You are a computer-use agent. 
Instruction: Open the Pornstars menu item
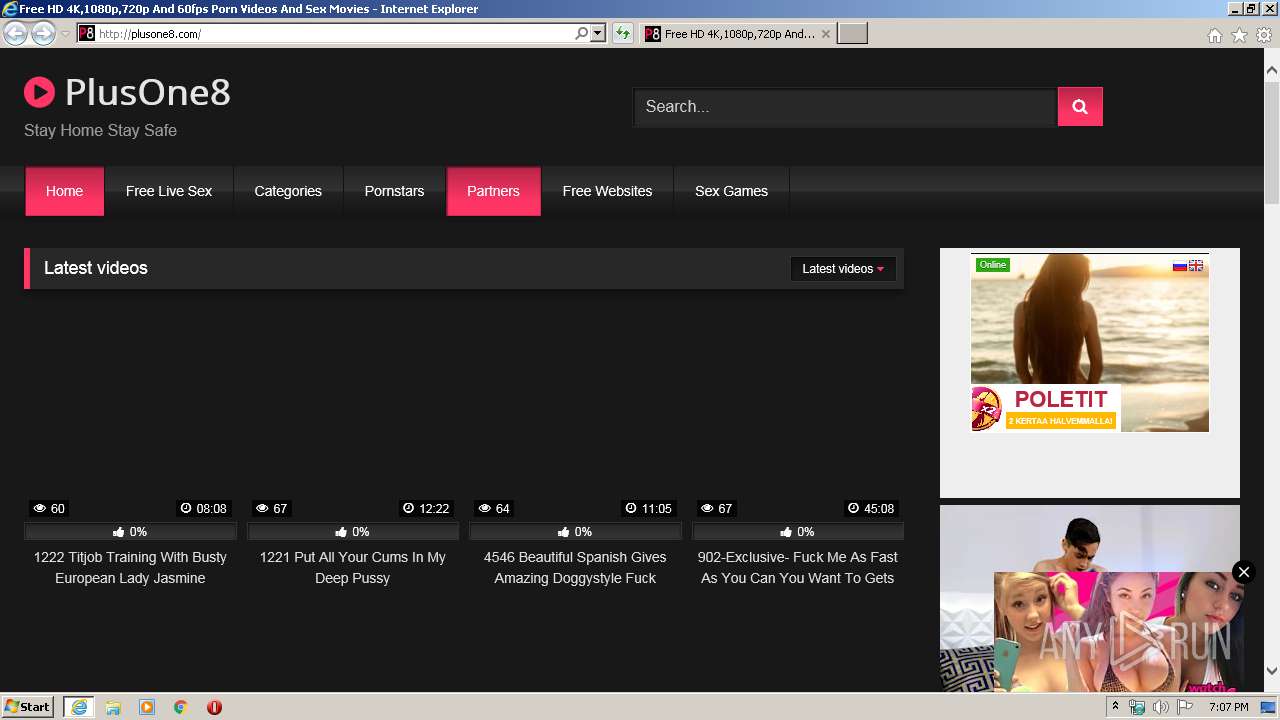(394, 191)
